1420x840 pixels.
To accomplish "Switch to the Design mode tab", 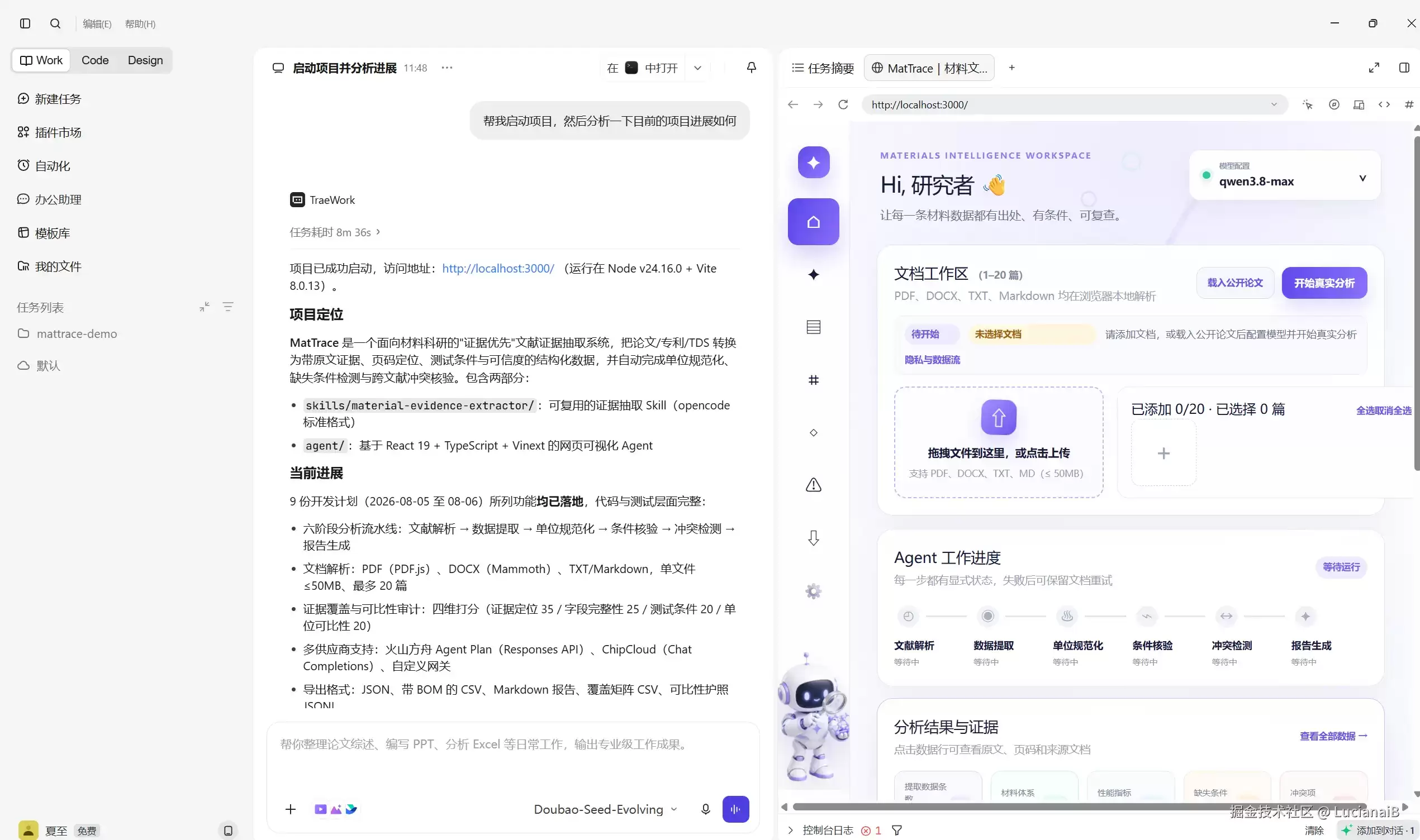I will (x=145, y=60).
